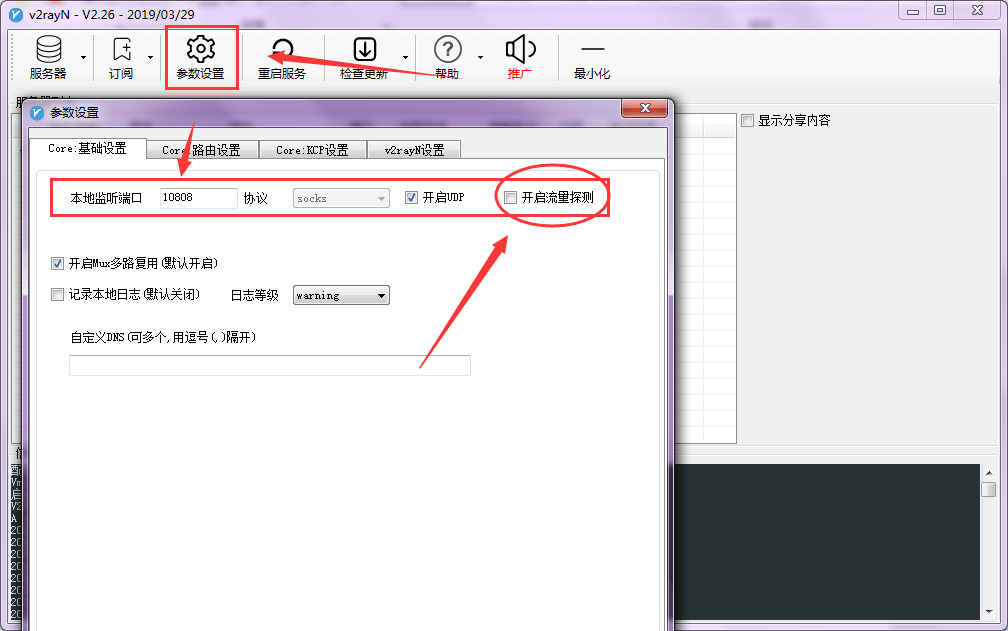Click the 推广 speaker icon

tap(520, 50)
